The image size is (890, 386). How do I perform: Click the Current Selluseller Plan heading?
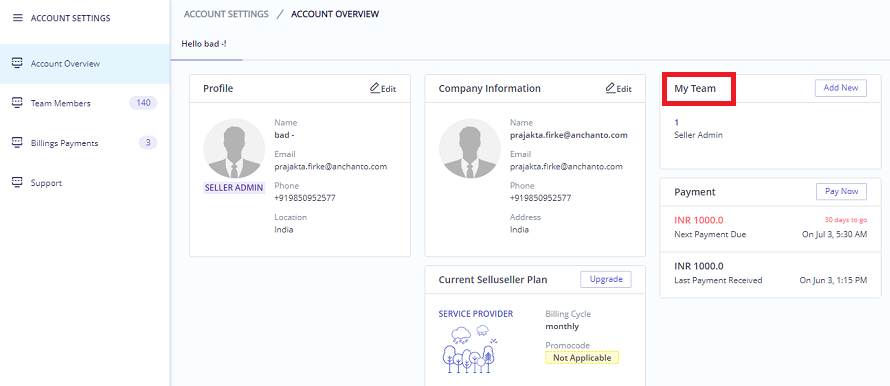(x=493, y=280)
